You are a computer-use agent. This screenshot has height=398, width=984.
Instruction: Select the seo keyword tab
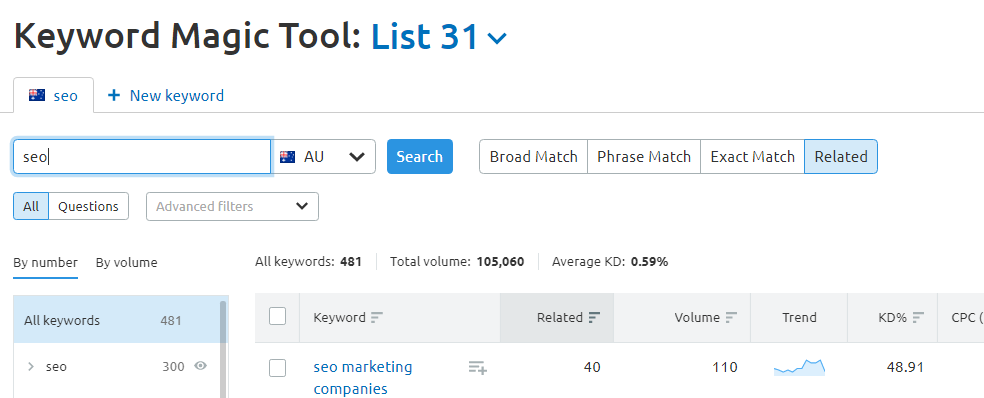(53, 95)
